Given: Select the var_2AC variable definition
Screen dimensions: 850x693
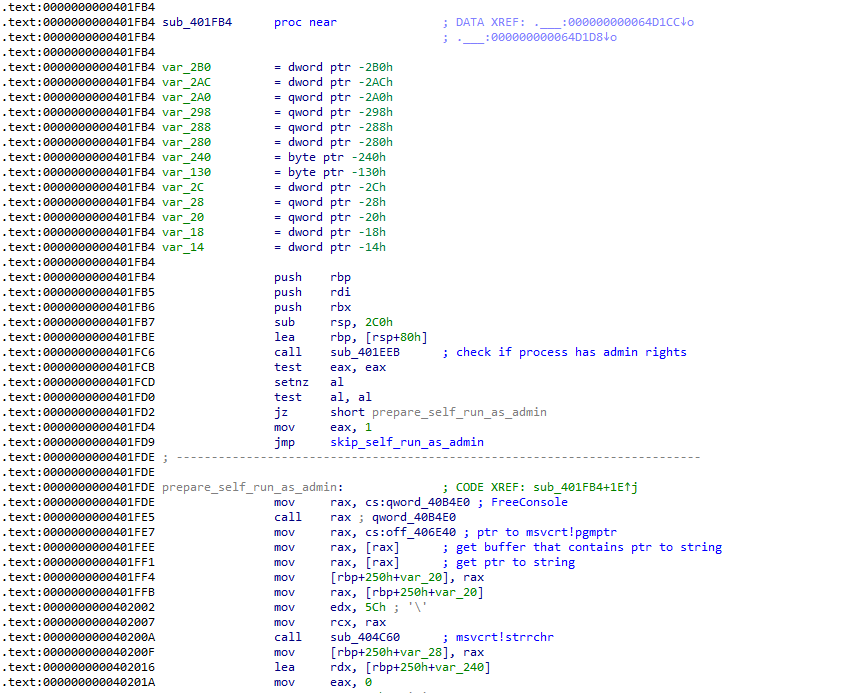Looking at the screenshot, I should point(186,82).
